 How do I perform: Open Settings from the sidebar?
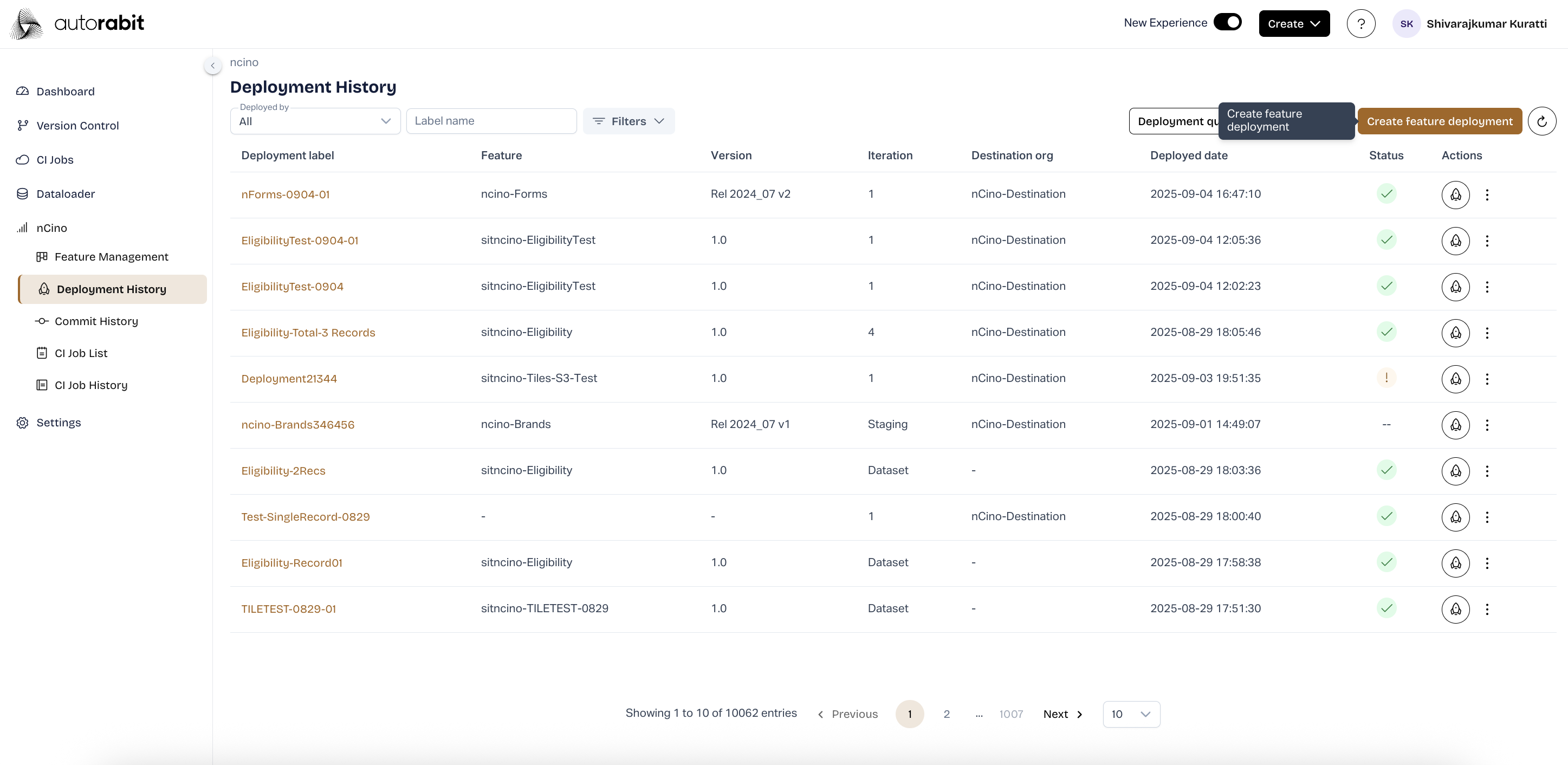pos(59,423)
